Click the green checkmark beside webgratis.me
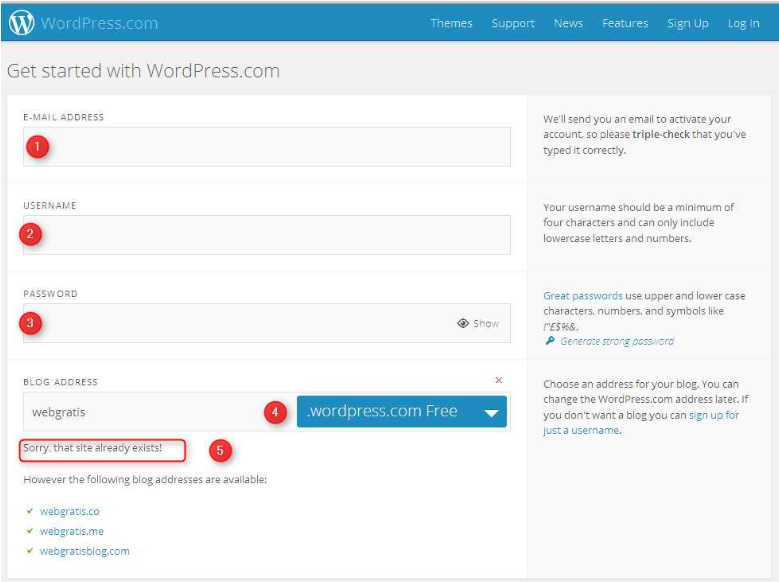The height and width of the screenshot is (582, 779). point(30,531)
